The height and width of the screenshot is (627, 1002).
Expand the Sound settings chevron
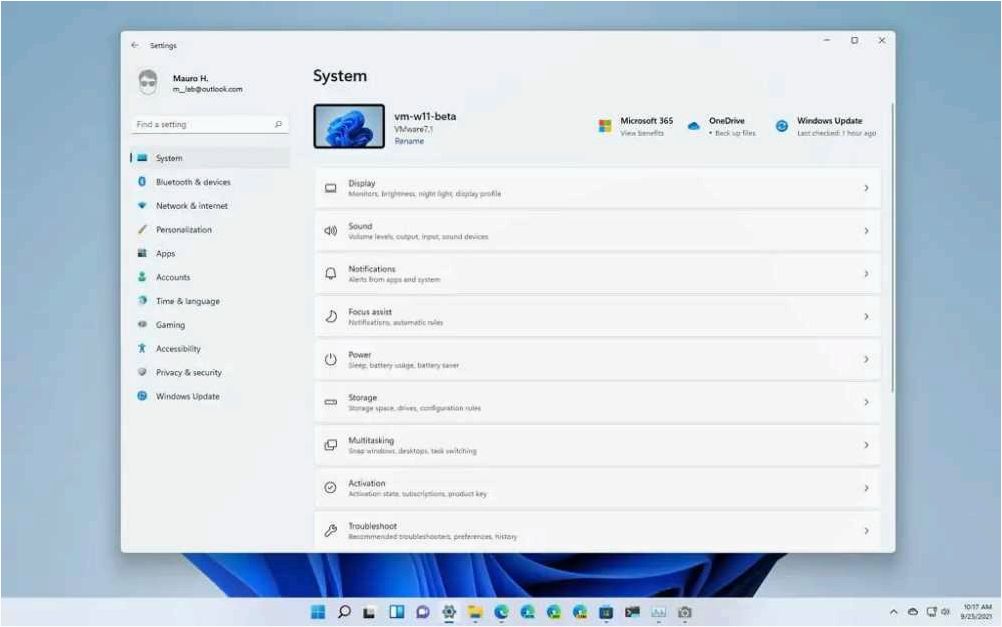[x=866, y=231]
